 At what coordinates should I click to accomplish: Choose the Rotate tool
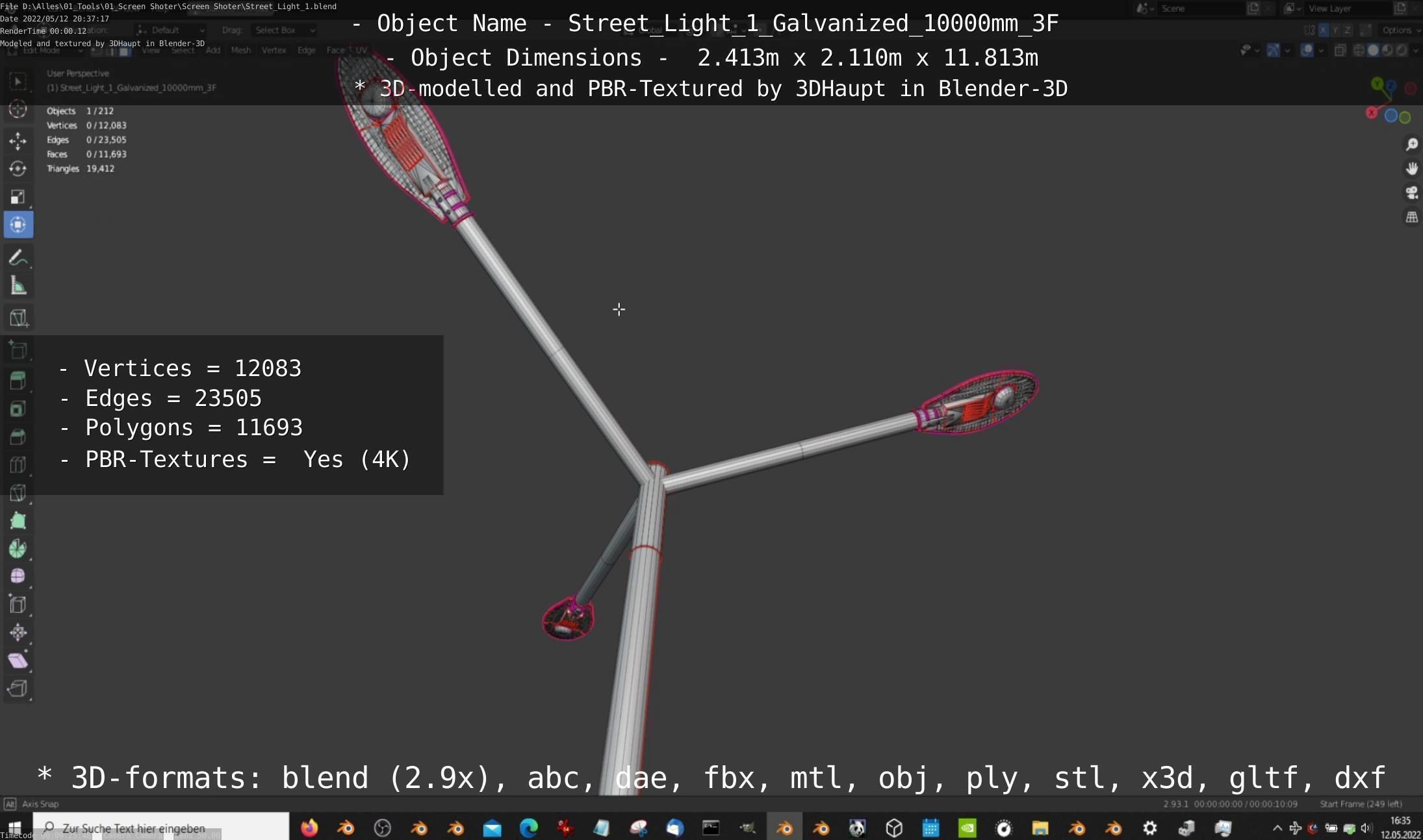pyautogui.click(x=18, y=169)
